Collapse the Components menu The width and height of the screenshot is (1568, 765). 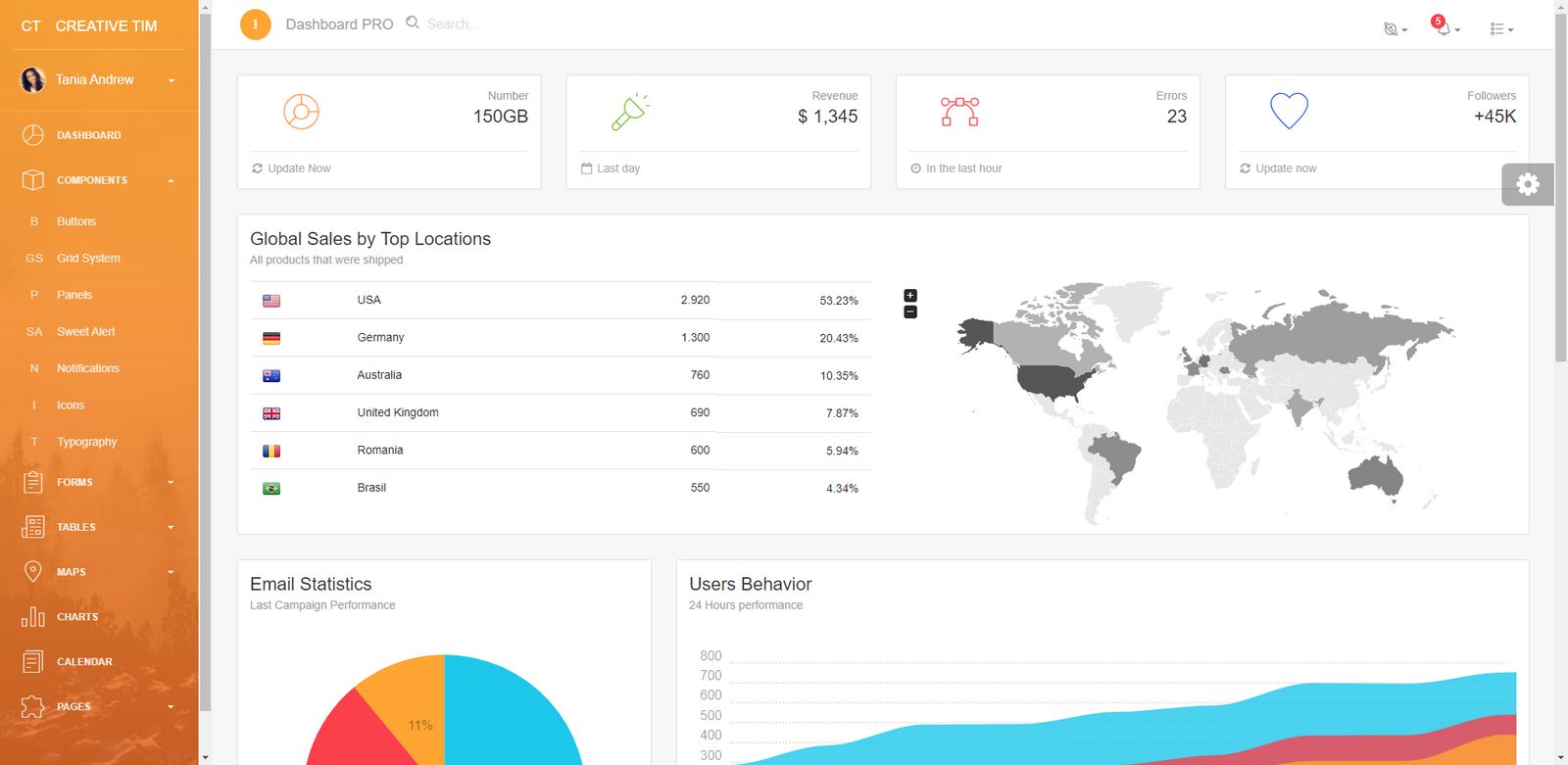tap(171, 180)
